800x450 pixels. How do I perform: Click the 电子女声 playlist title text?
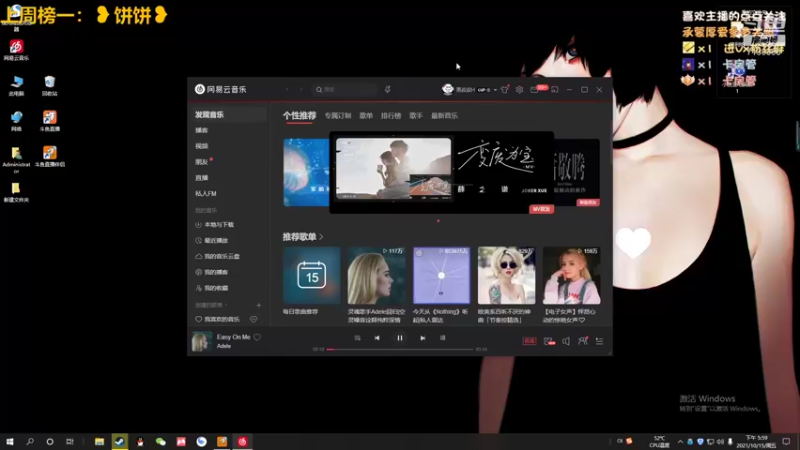[570, 316]
